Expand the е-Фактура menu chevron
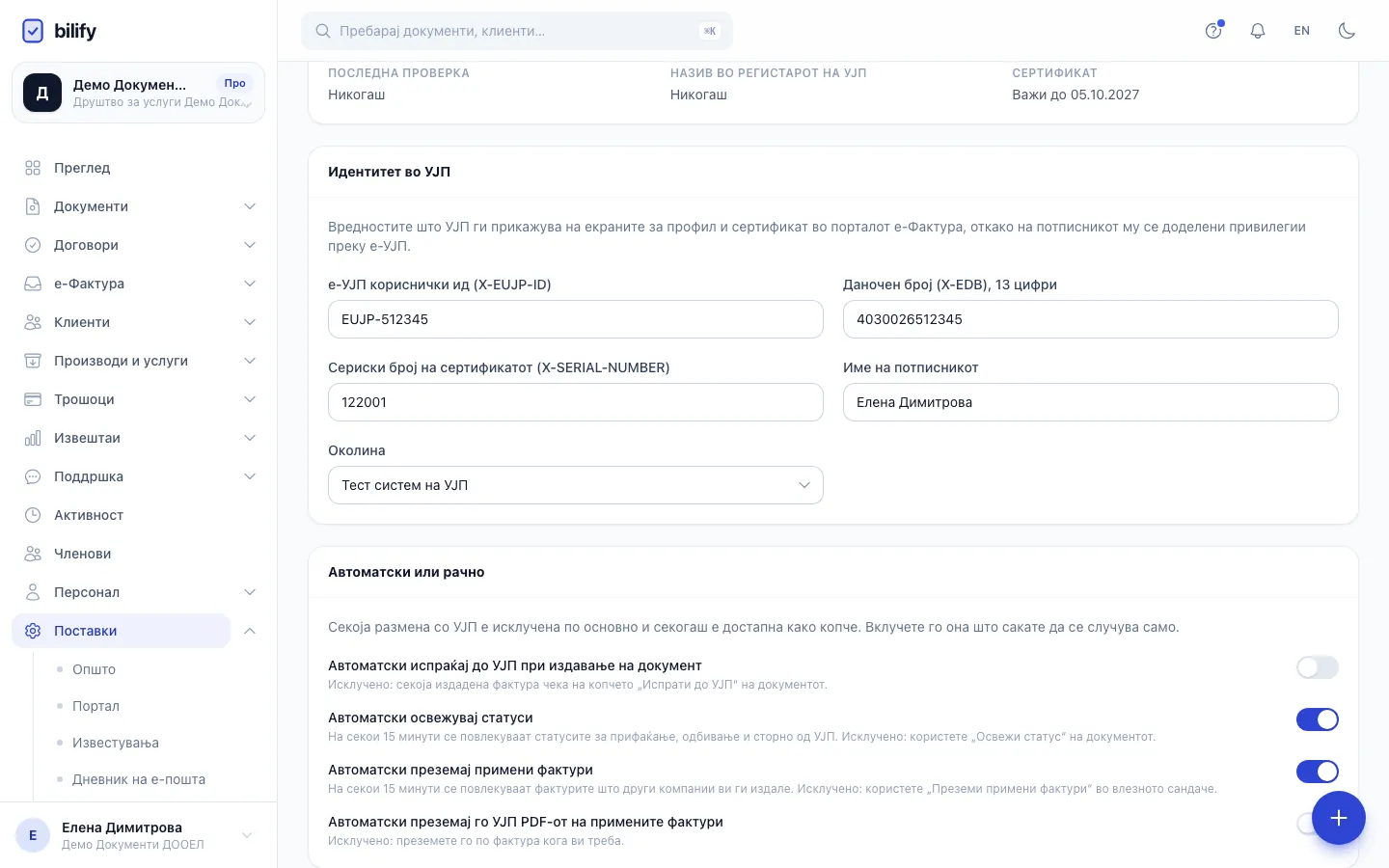The height and width of the screenshot is (868, 1389). click(250, 284)
